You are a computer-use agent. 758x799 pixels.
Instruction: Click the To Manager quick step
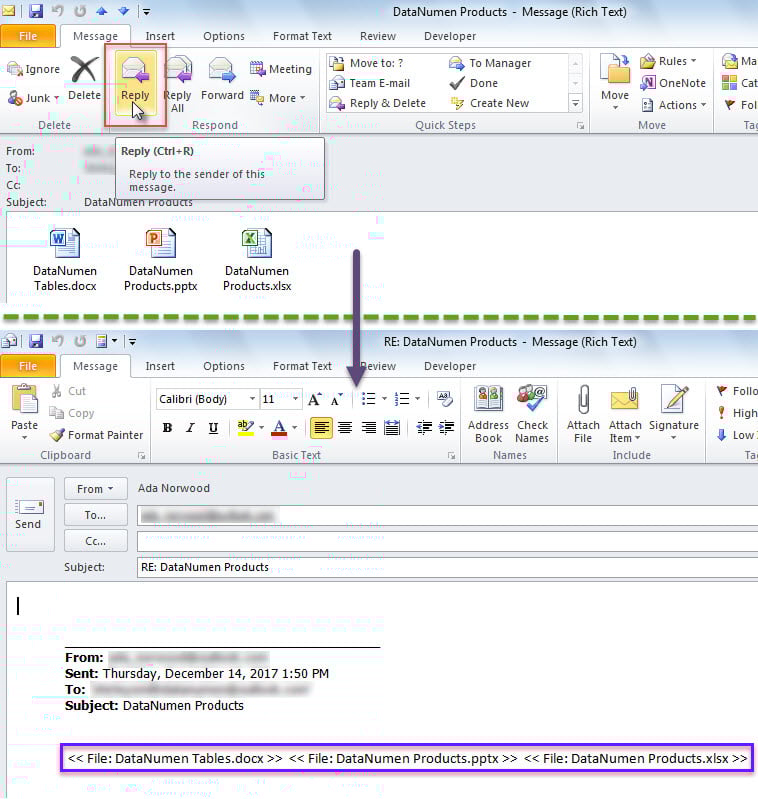pos(490,63)
